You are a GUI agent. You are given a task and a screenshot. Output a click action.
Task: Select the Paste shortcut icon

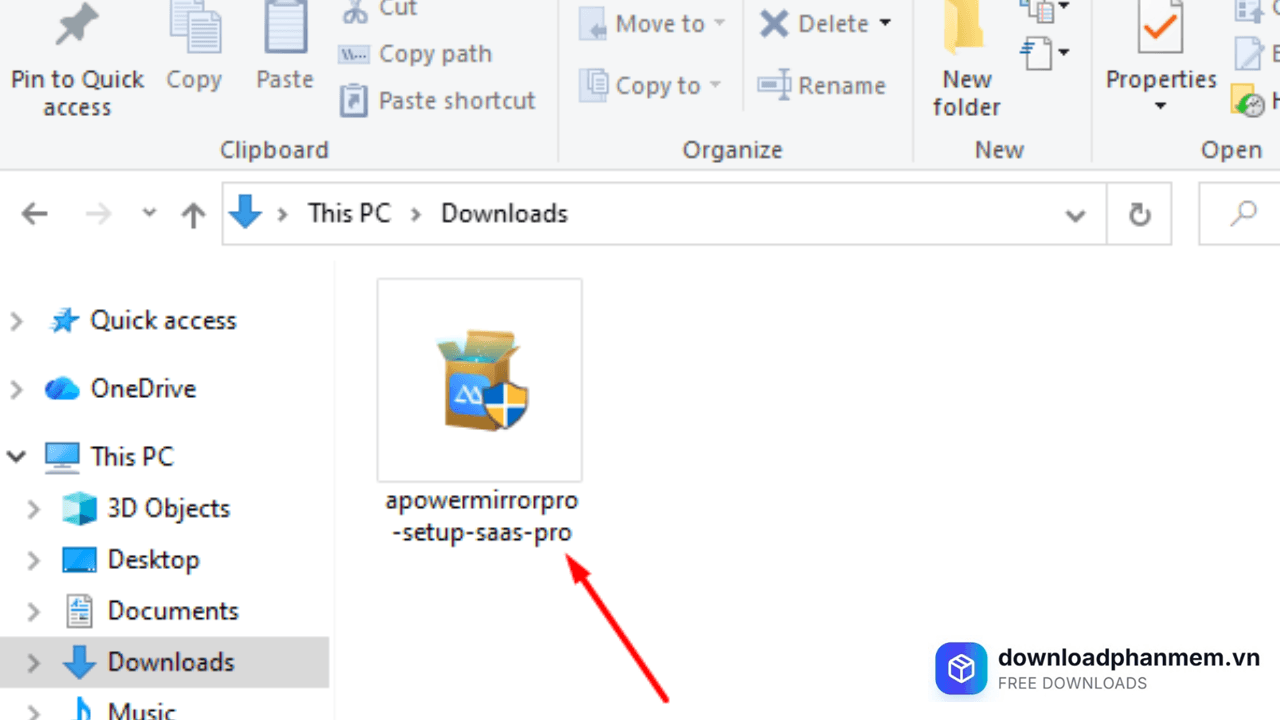pyautogui.click(x=353, y=100)
